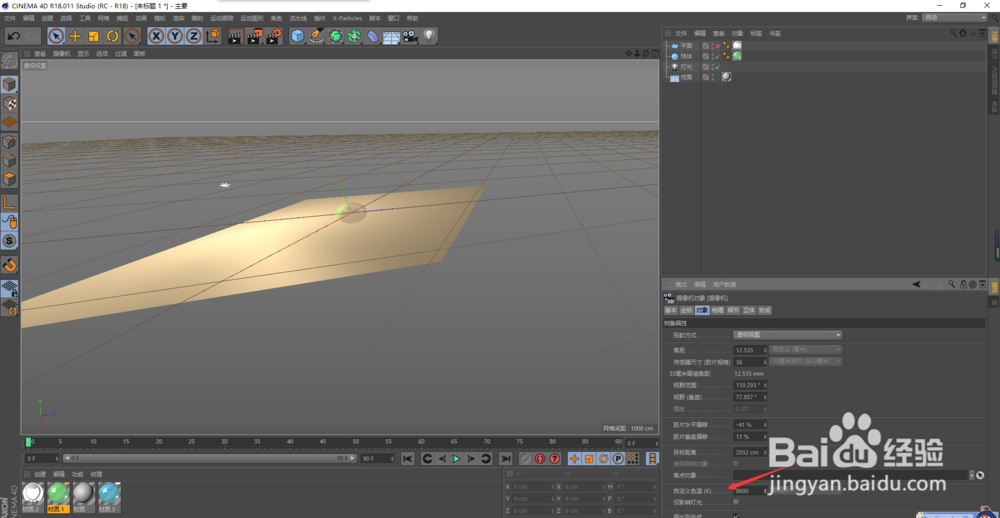1000x518 pixels.
Task: Open 传感器尺寸 preset dropdown
Action: click(x=806, y=362)
